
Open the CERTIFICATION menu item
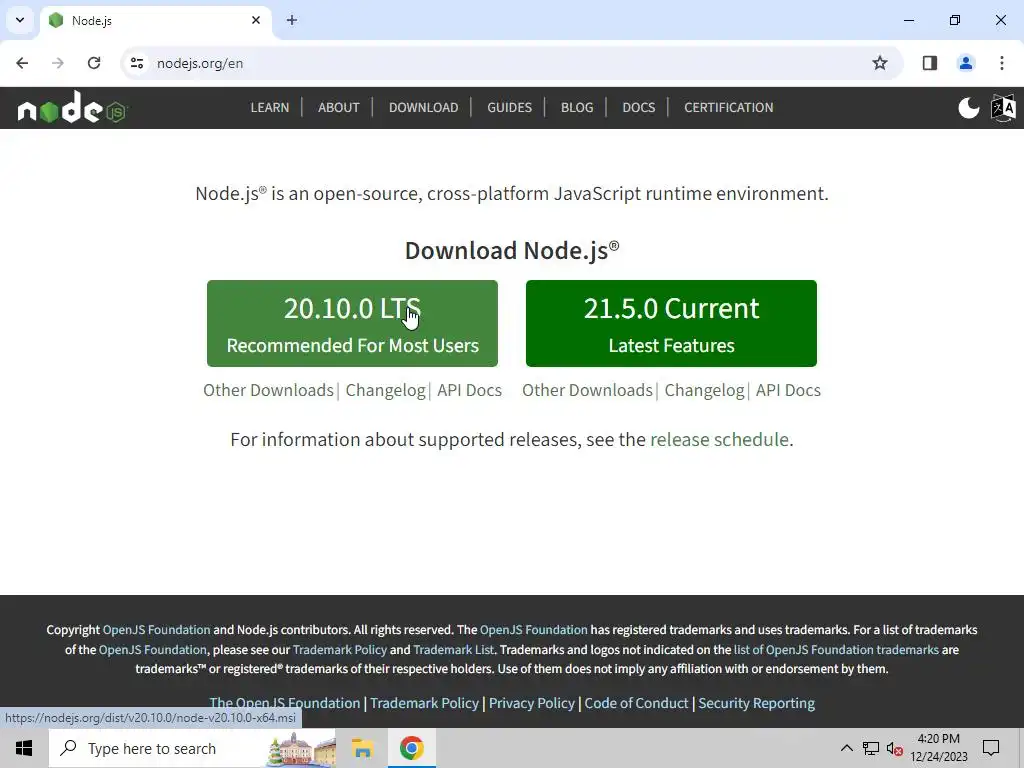[x=728, y=107]
